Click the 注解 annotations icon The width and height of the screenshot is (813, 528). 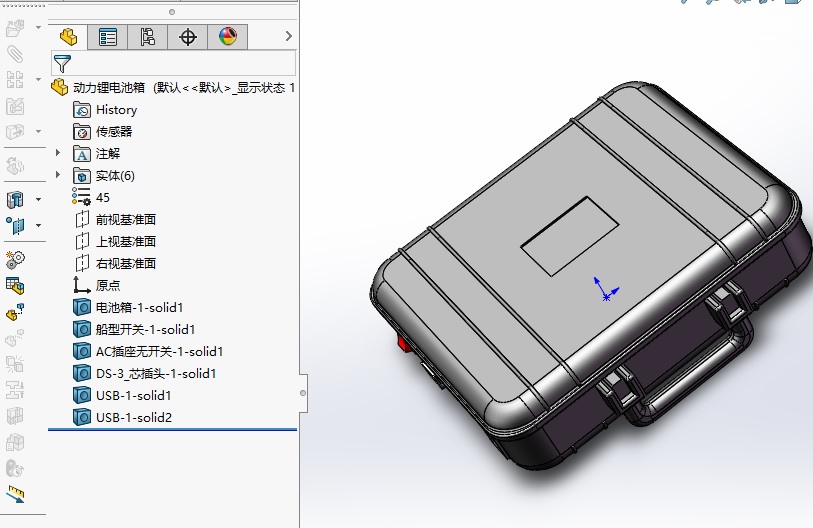(x=82, y=154)
